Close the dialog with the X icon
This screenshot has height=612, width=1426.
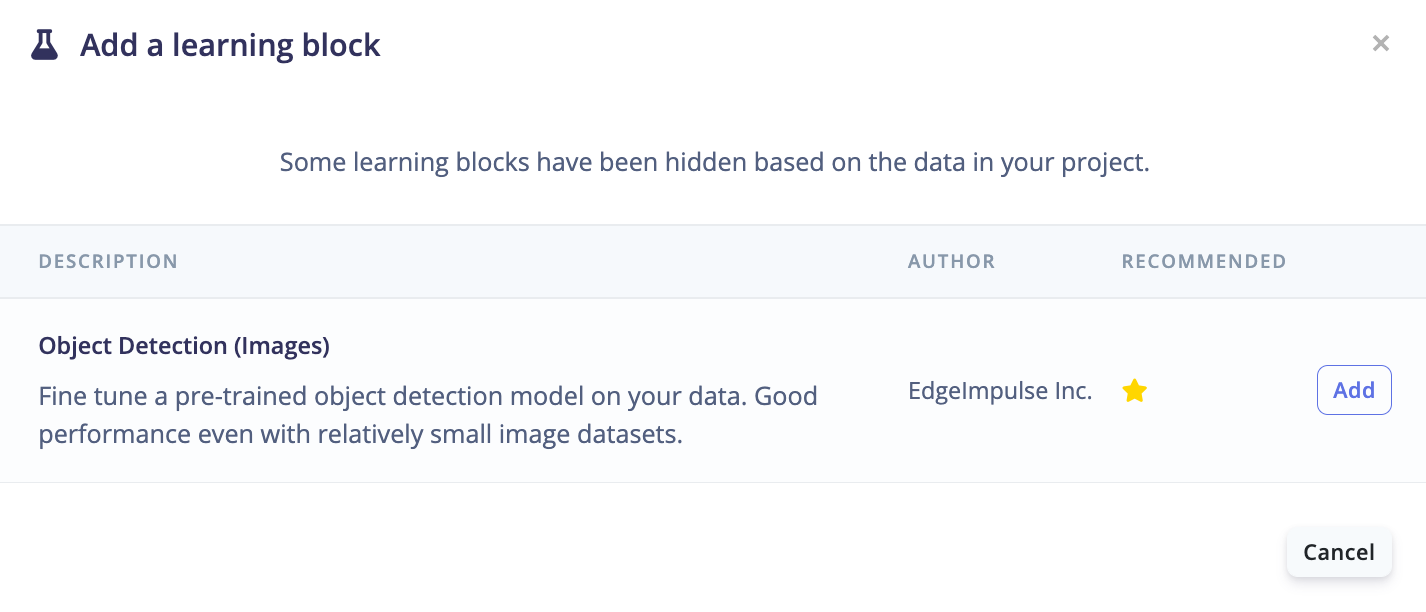click(1381, 43)
